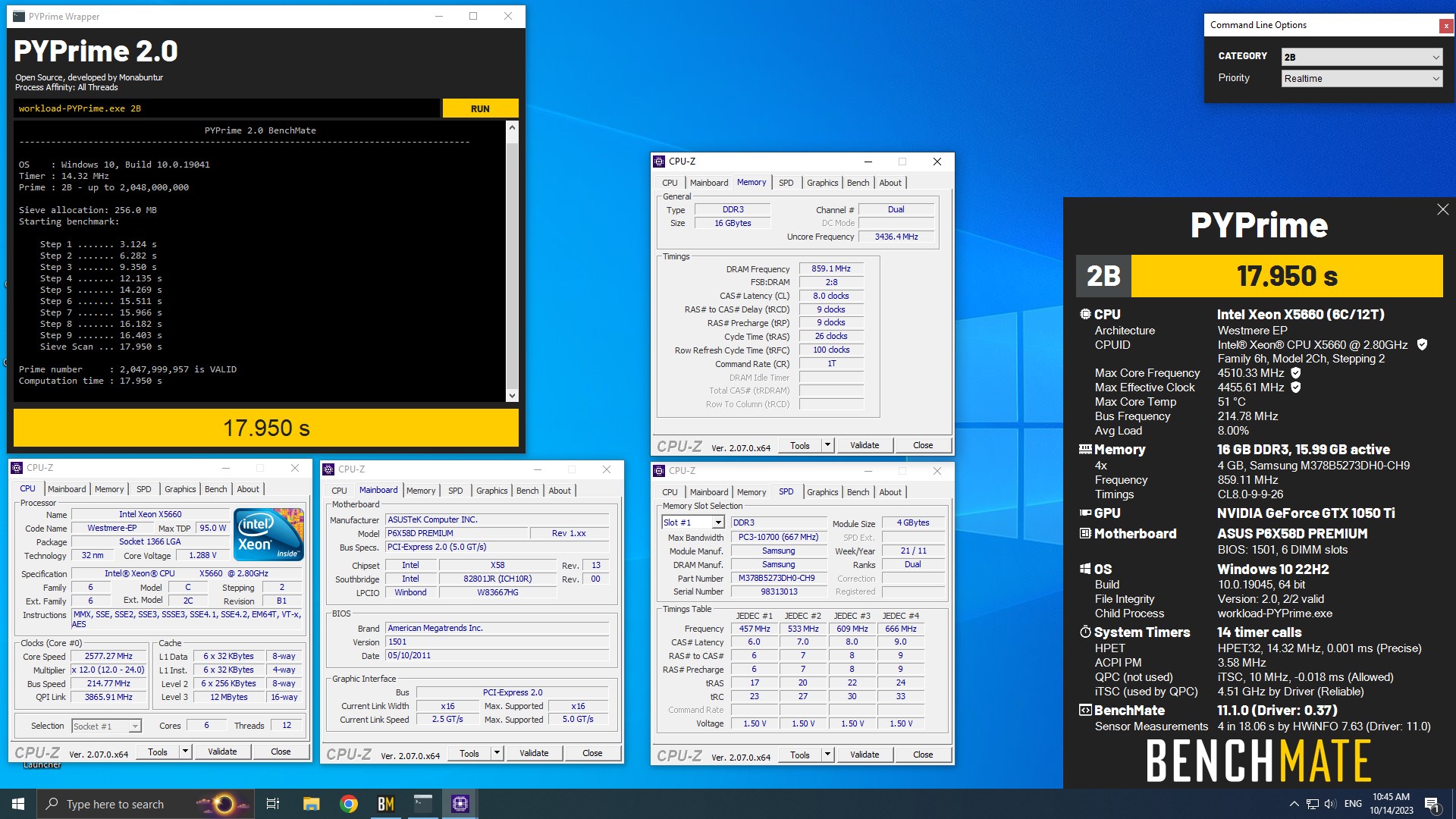Open notification center icon

pos(1432,804)
